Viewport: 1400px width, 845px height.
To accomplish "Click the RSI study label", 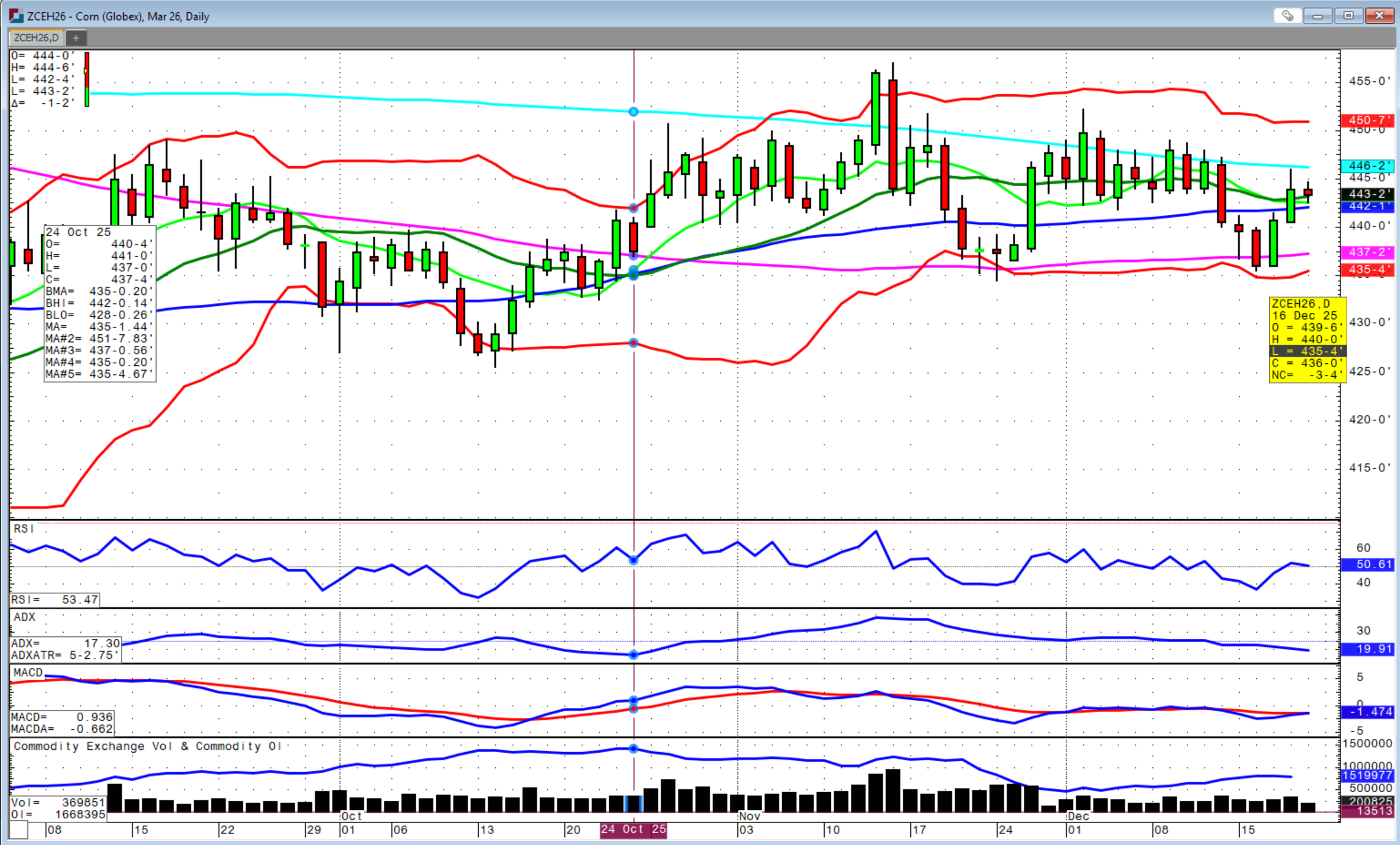I will [24, 529].
